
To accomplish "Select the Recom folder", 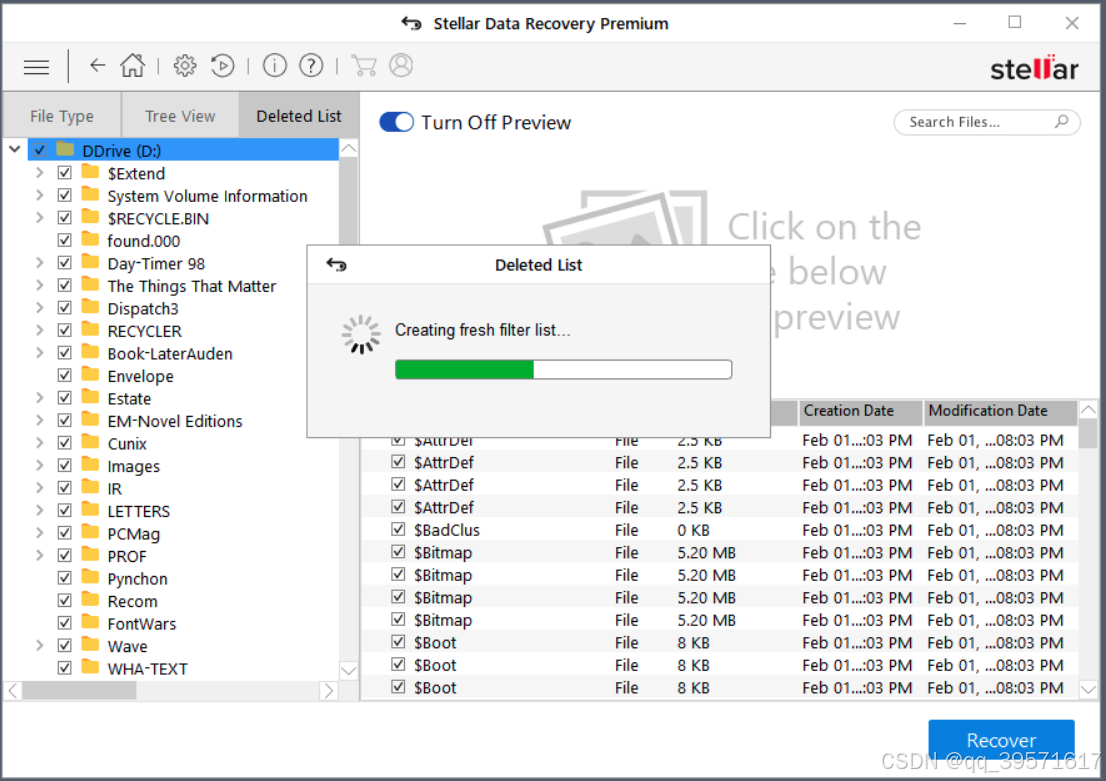I will [133, 601].
